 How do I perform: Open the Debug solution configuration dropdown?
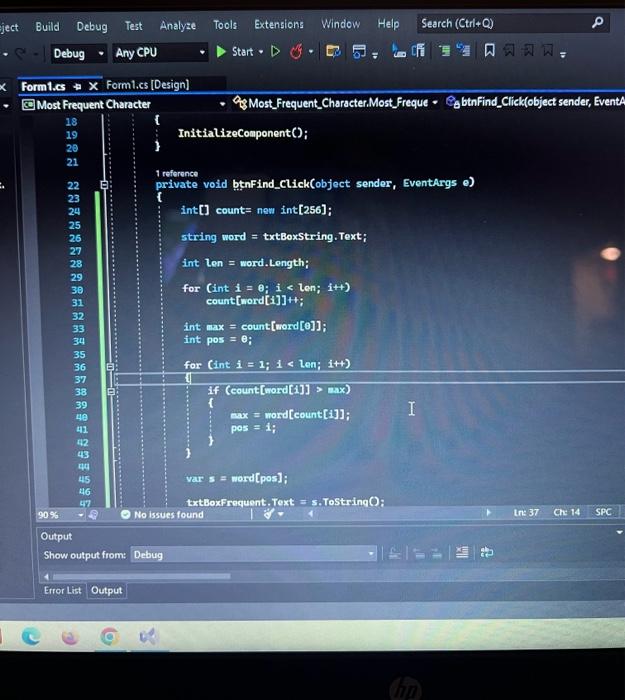(79, 54)
